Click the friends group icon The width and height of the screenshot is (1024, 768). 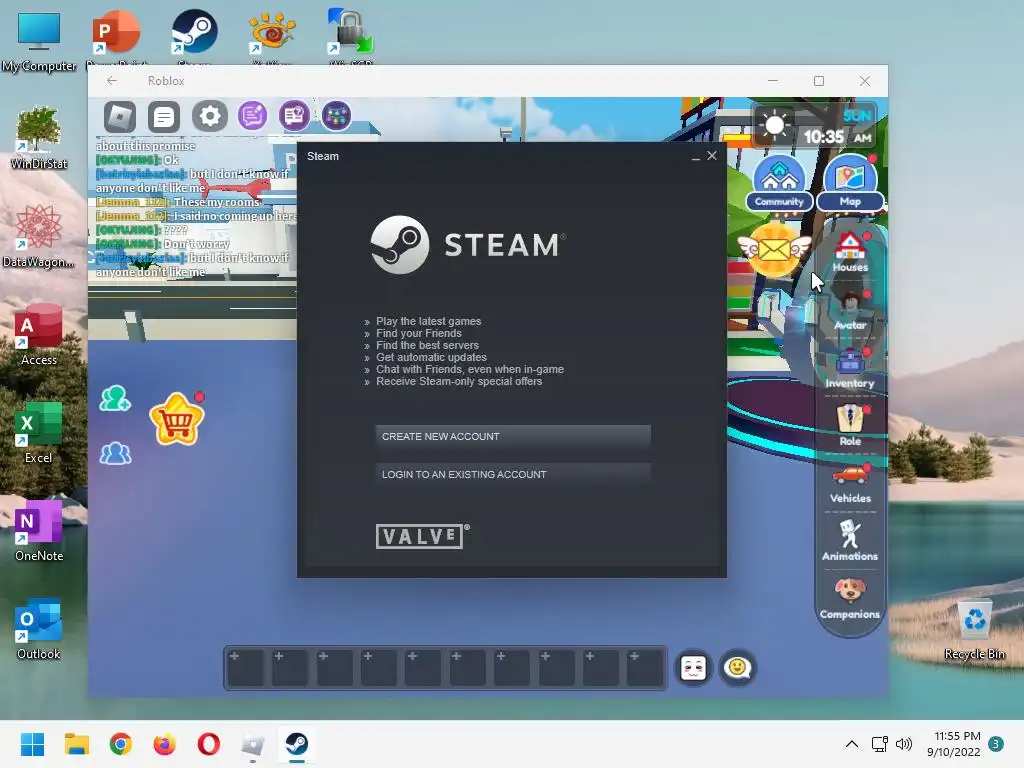115,453
